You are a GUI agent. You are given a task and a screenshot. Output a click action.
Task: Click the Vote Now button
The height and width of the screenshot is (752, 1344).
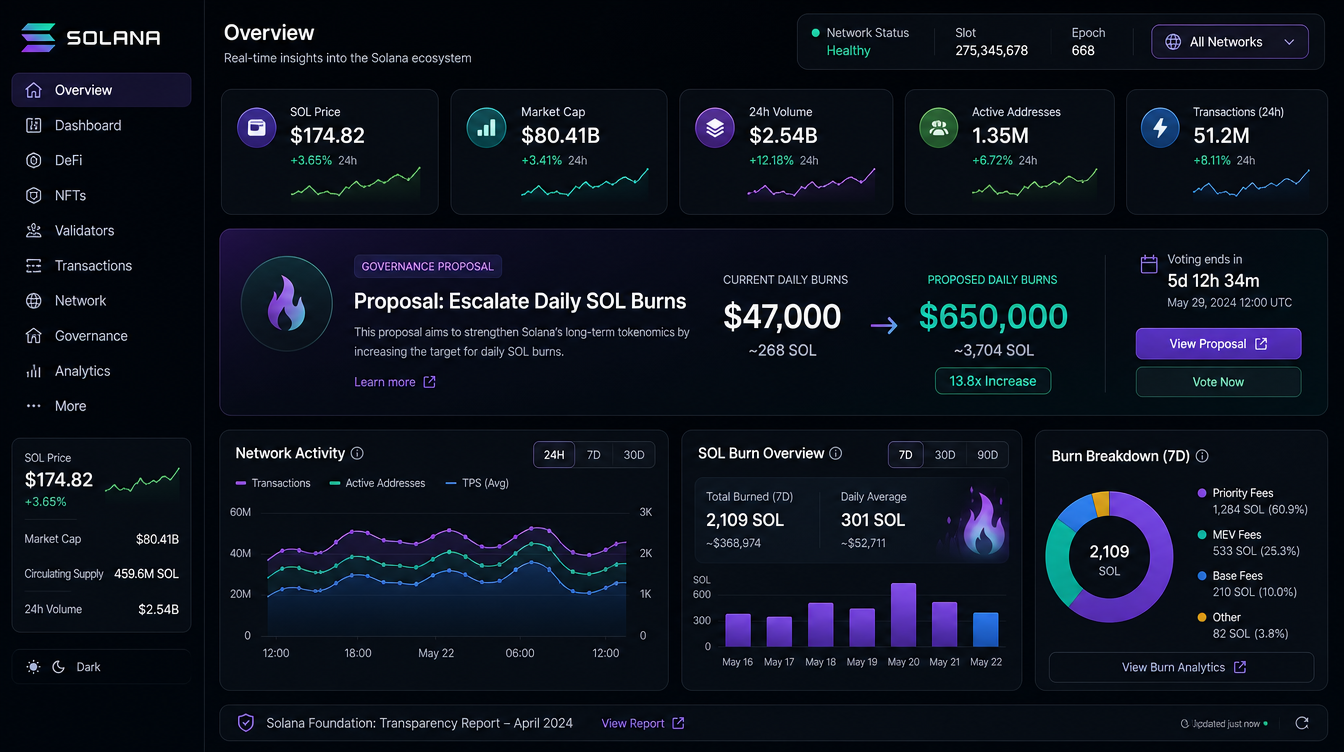coord(1218,382)
